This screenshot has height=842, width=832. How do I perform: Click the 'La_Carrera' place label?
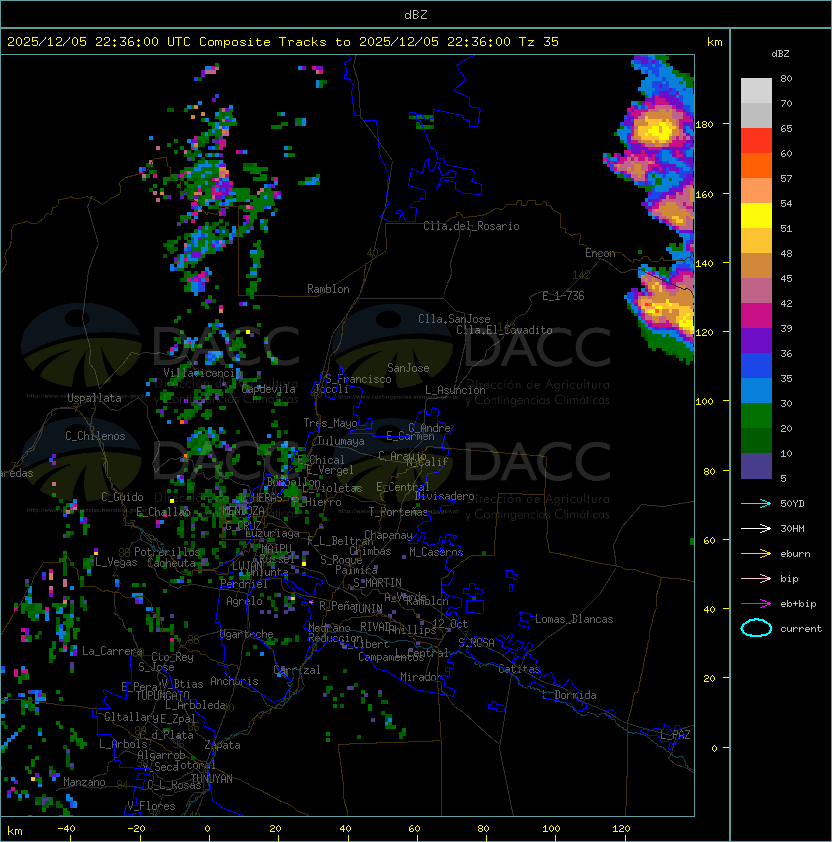(112, 651)
